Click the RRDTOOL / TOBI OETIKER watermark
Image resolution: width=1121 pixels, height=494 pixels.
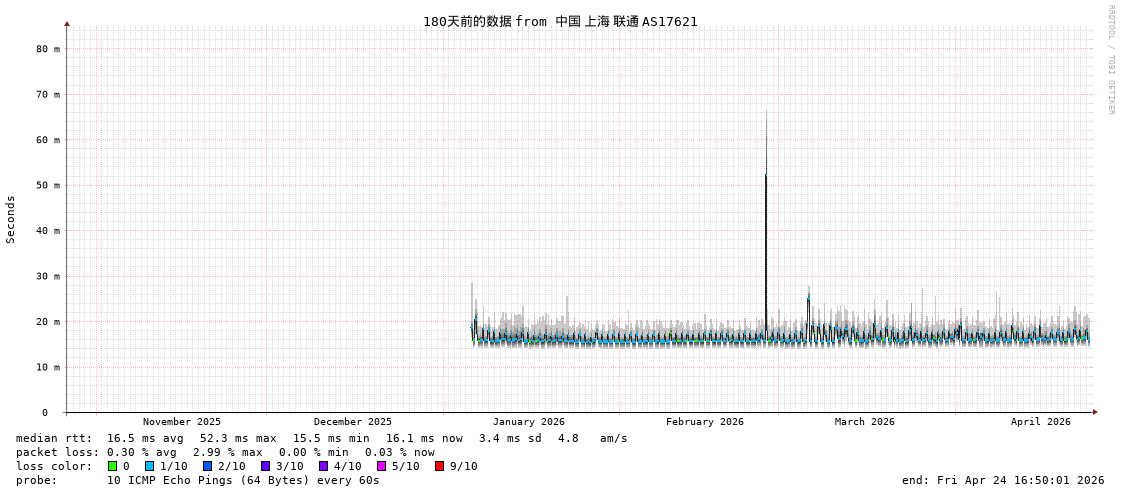coord(1110,59)
